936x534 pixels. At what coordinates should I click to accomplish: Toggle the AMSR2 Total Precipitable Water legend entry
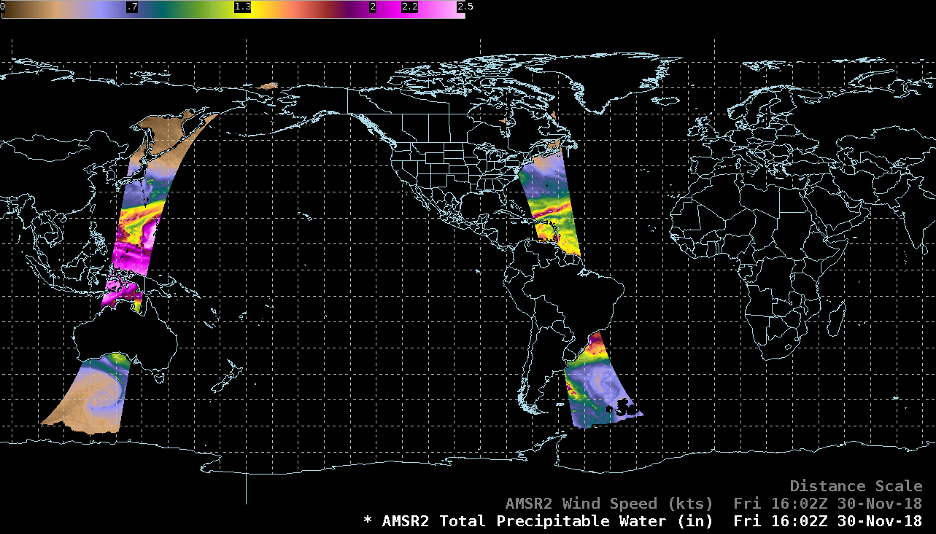[x=548, y=521]
